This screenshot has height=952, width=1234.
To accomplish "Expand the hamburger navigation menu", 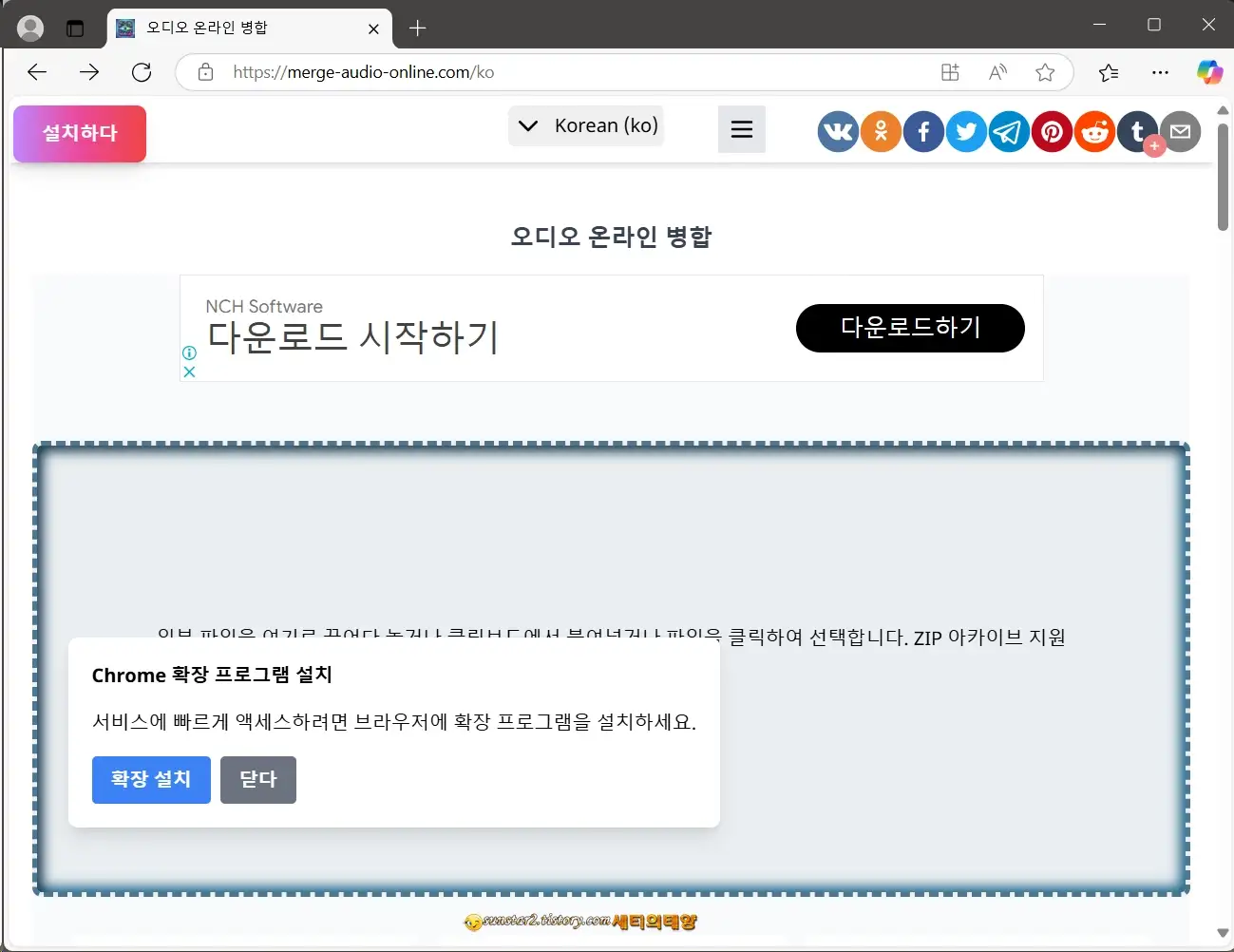I will point(741,129).
